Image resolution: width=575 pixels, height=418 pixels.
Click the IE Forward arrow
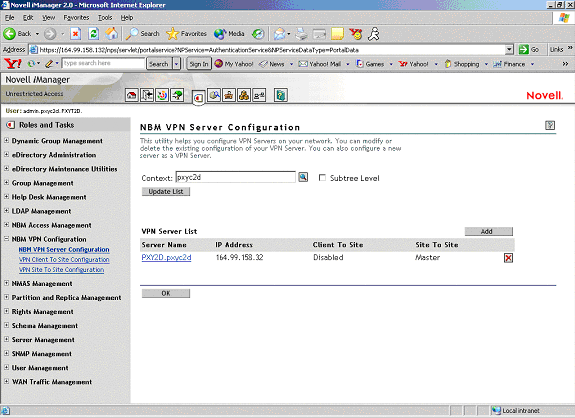[x=50, y=34]
